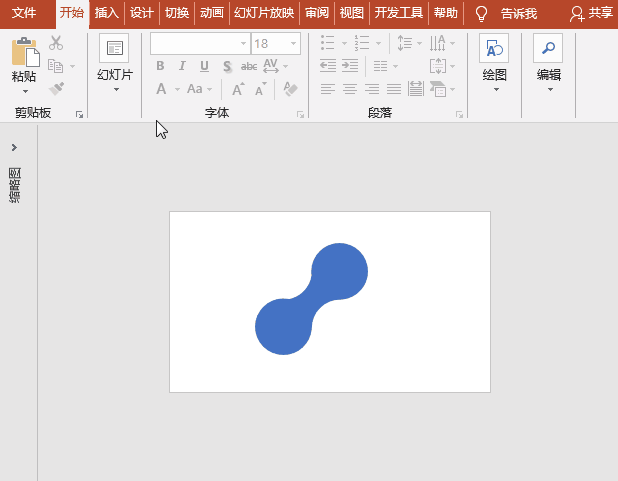Viewport: 618px width, 481px height.
Task: Switch to the 插入 (Insert) tab
Action: [x=106, y=14]
